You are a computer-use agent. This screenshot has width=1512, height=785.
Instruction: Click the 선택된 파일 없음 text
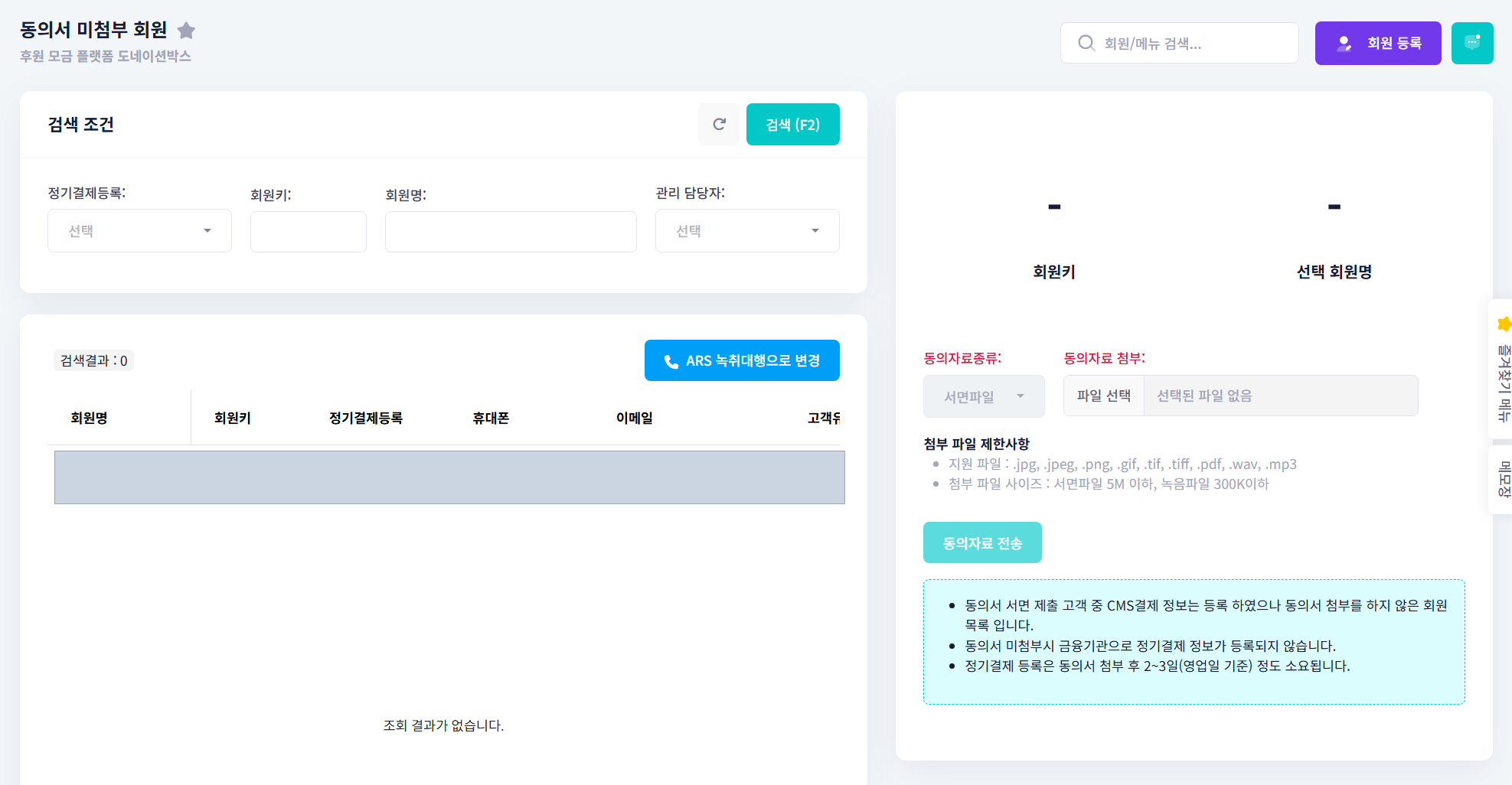tap(1203, 396)
